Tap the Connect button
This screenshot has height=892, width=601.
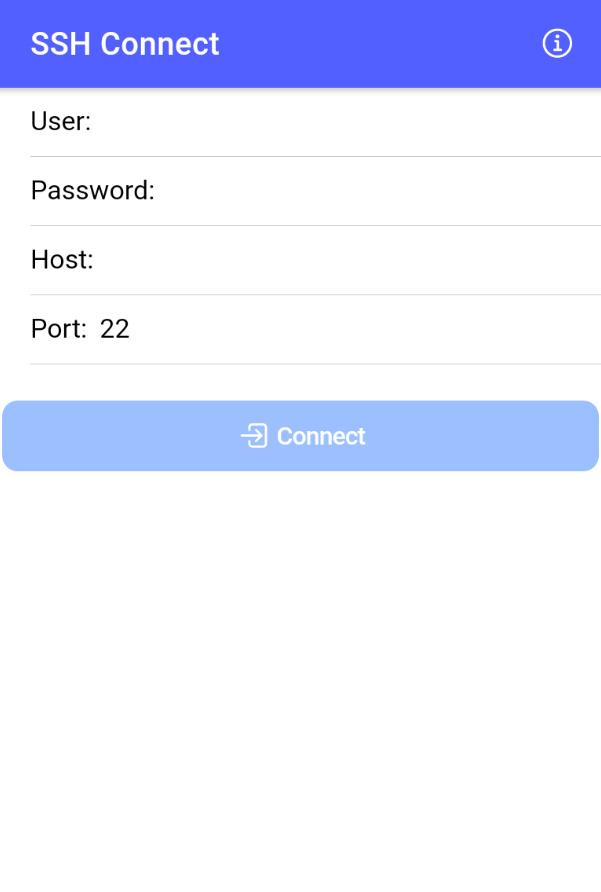(300, 436)
